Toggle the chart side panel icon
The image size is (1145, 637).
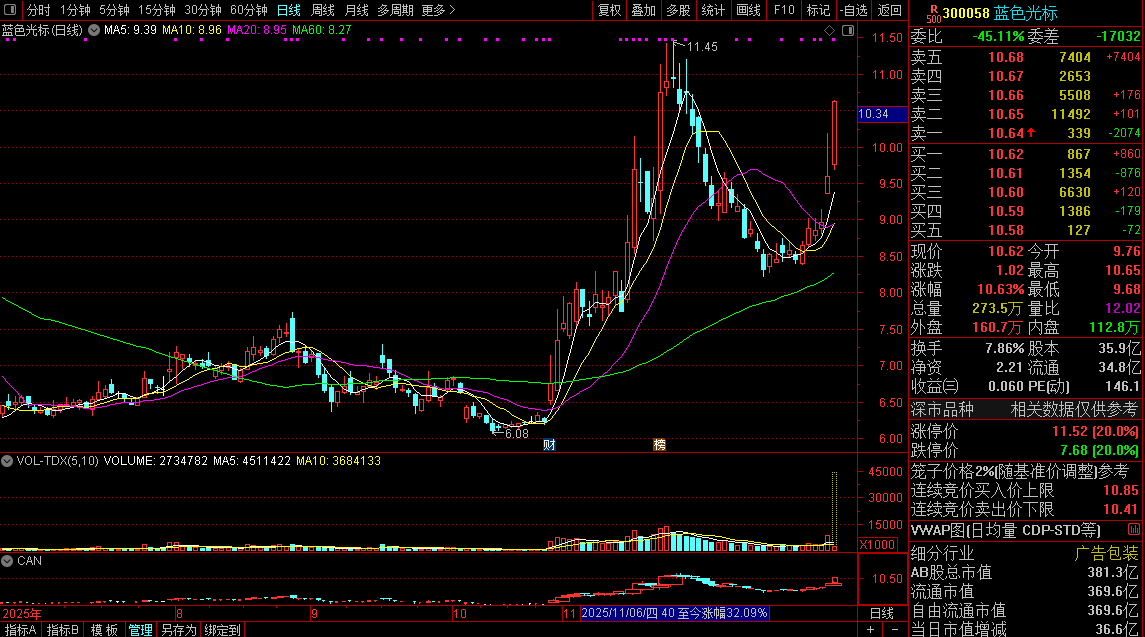point(848,30)
